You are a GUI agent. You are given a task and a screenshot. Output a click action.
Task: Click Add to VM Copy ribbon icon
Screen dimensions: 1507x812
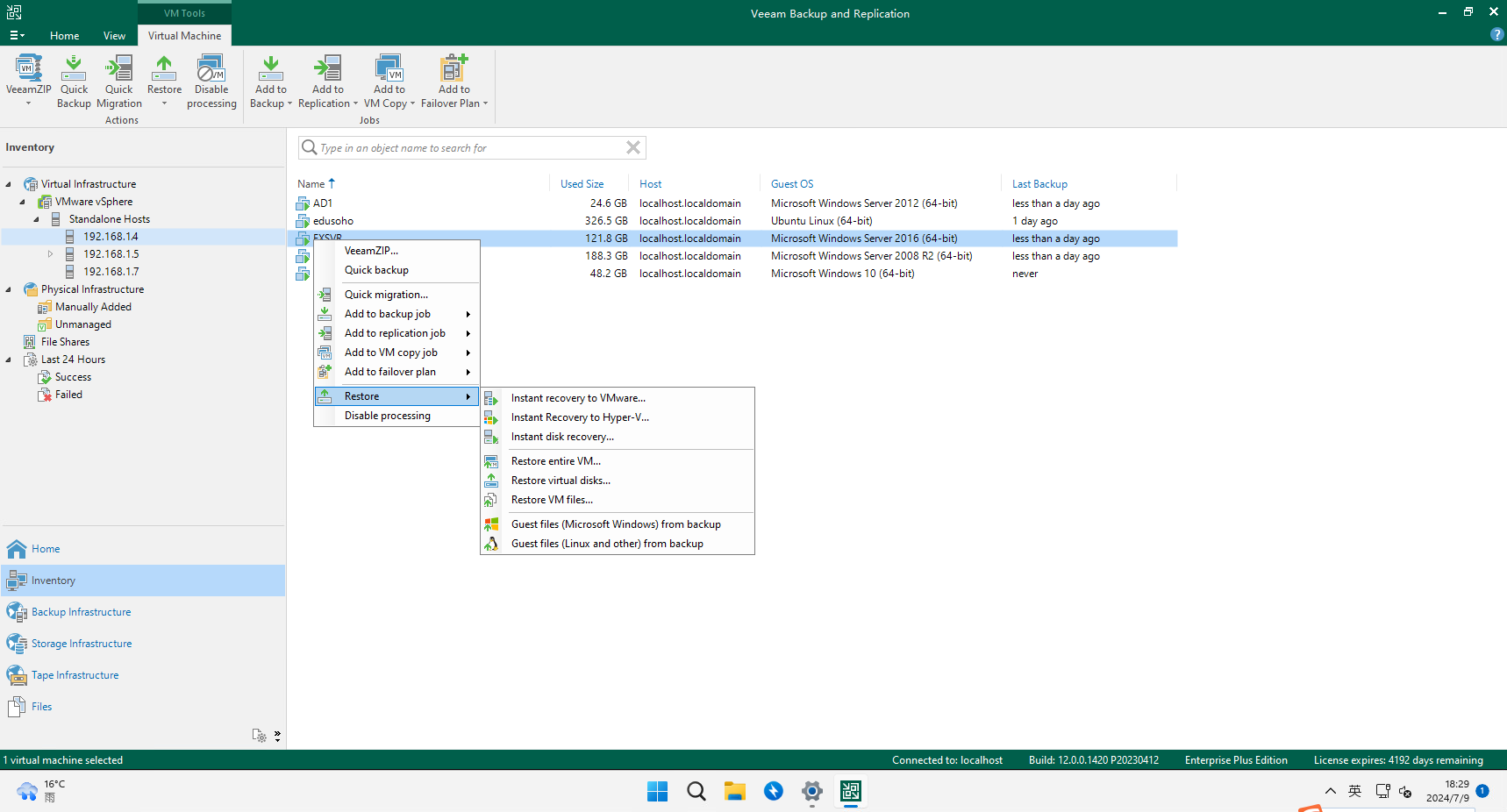click(x=389, y=68)
